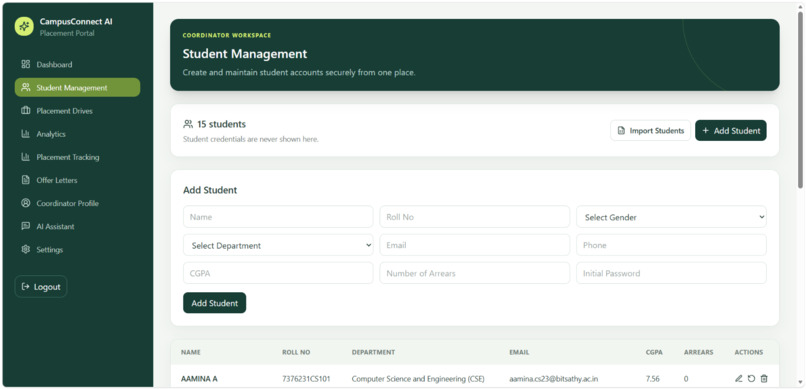
Task: Click the CampusConnect AI logo icon
Action: click(24, 26)
